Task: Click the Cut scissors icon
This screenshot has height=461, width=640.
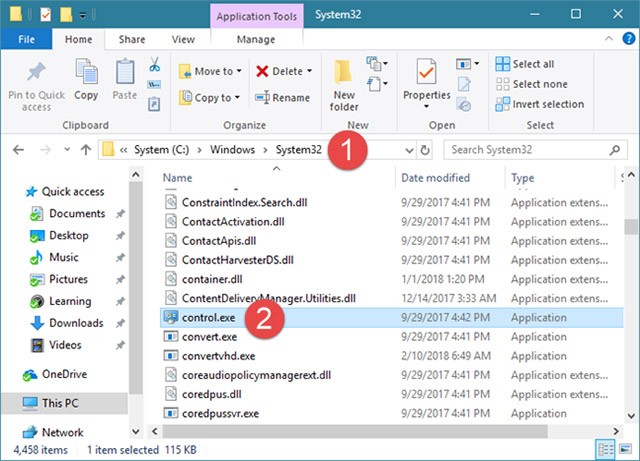Action: click(x=155, y=65)
